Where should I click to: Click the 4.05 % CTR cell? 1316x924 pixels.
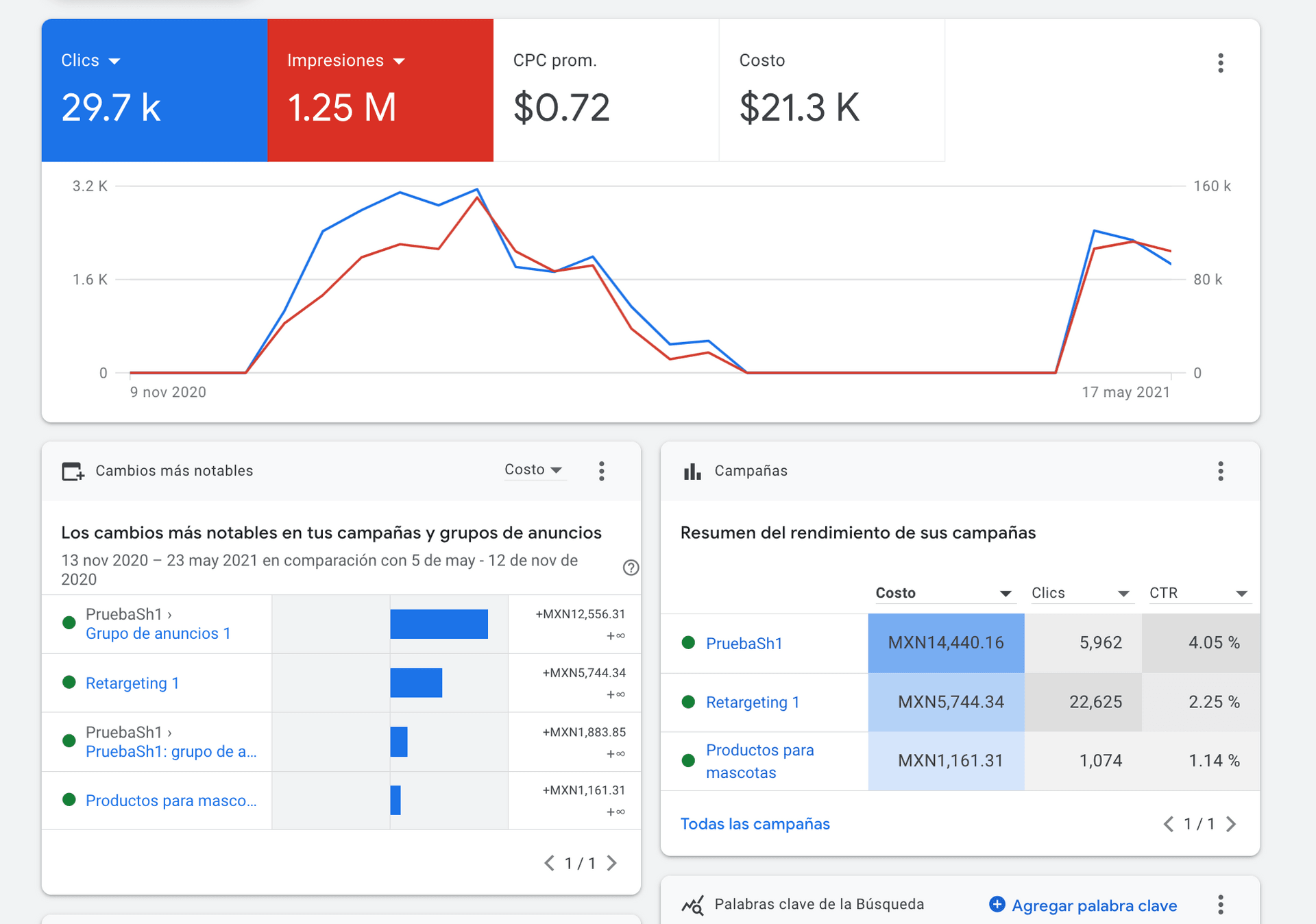click(x=1201, y=643)
